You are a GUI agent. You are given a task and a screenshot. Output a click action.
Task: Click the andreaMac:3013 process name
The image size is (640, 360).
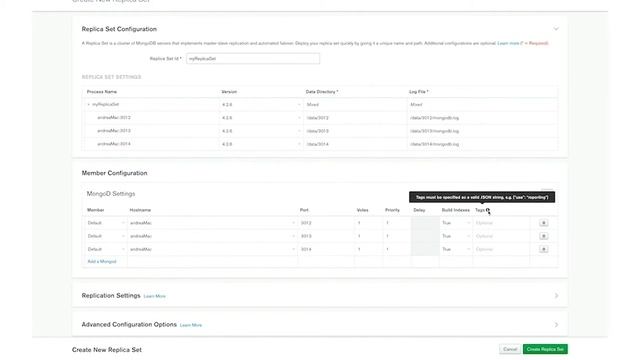[114, 131]
